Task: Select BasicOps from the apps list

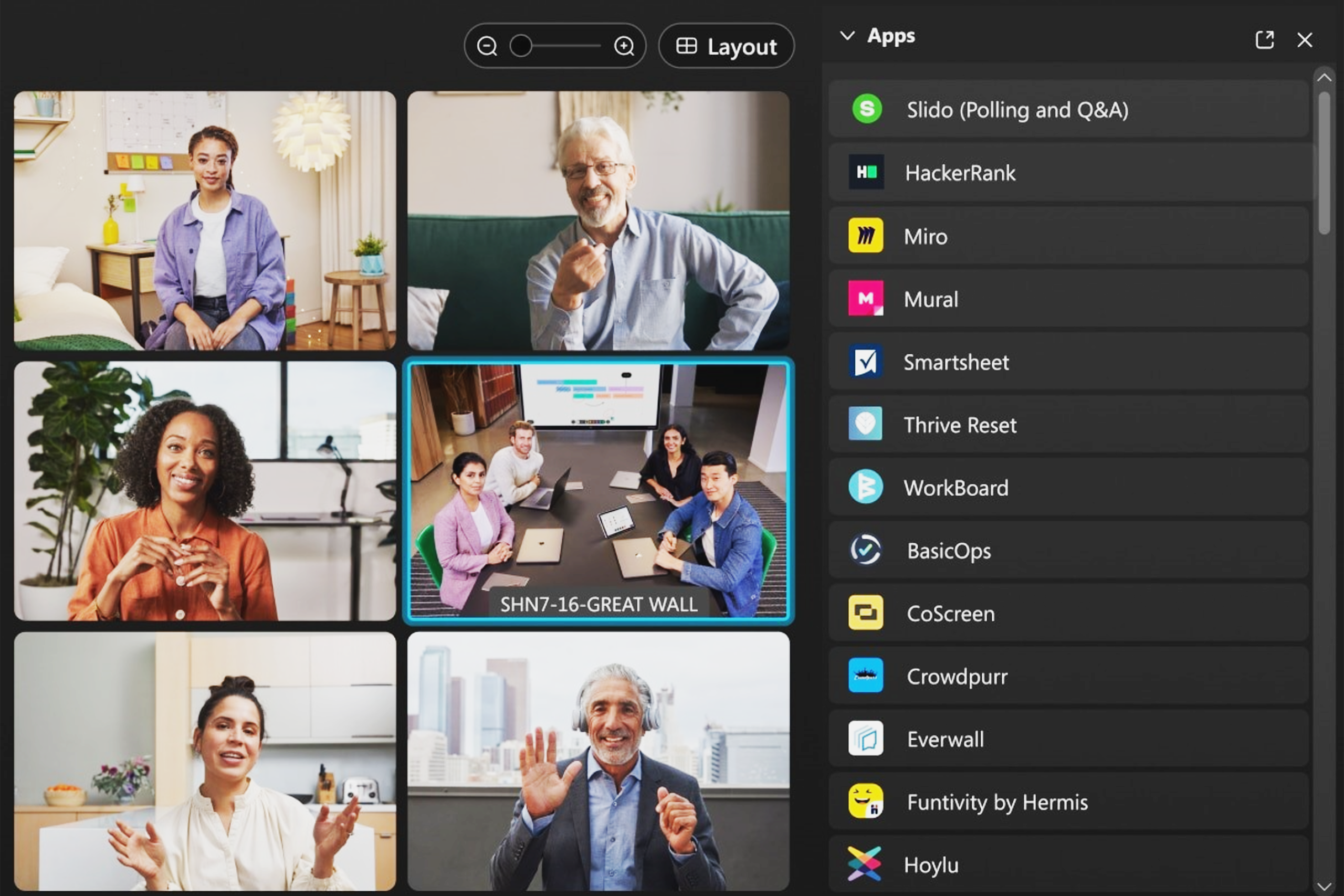Action: pyautogui.click(x=1068, y=550)
